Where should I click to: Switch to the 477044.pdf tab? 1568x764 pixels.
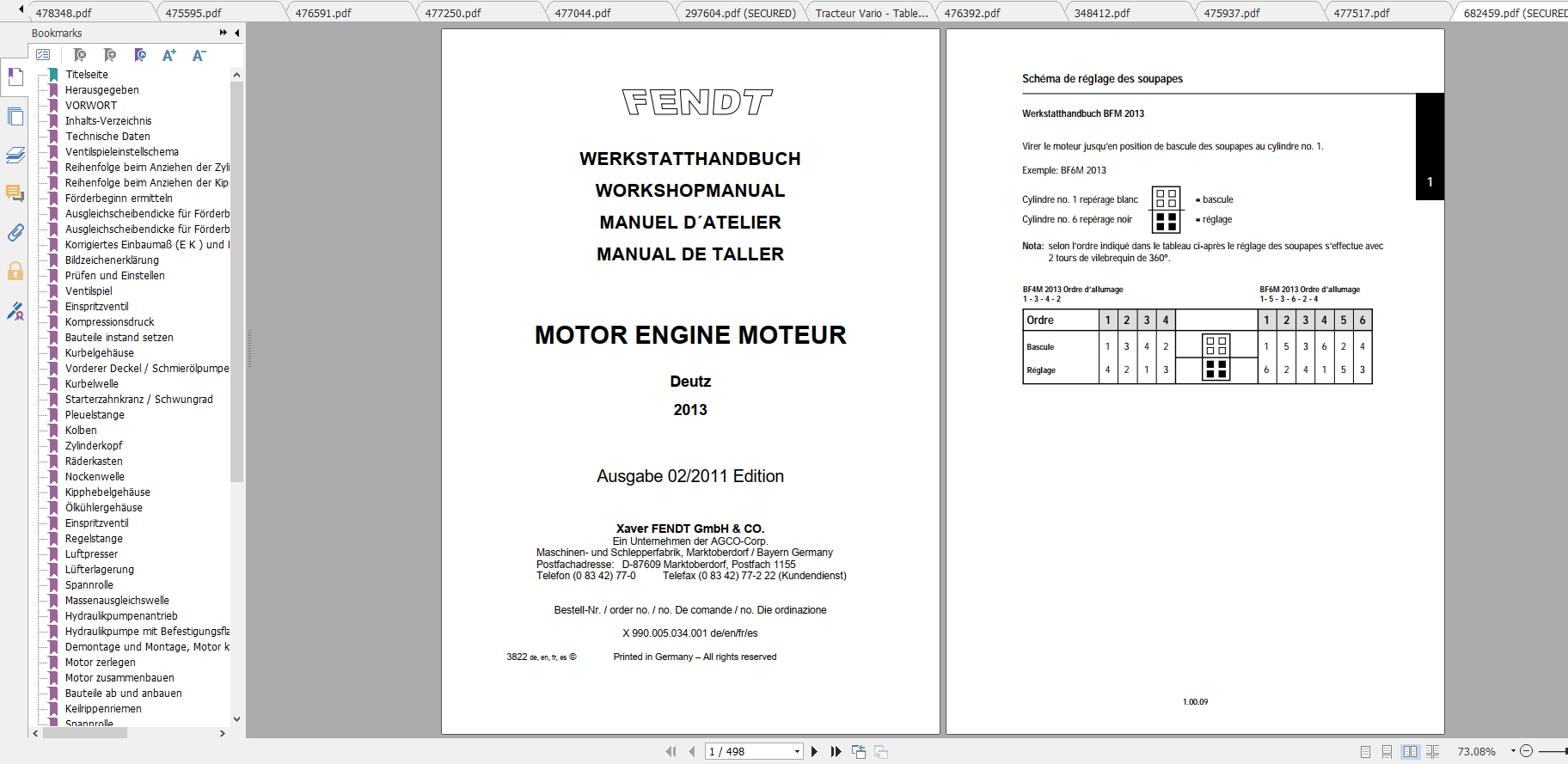tap(583, 13)
